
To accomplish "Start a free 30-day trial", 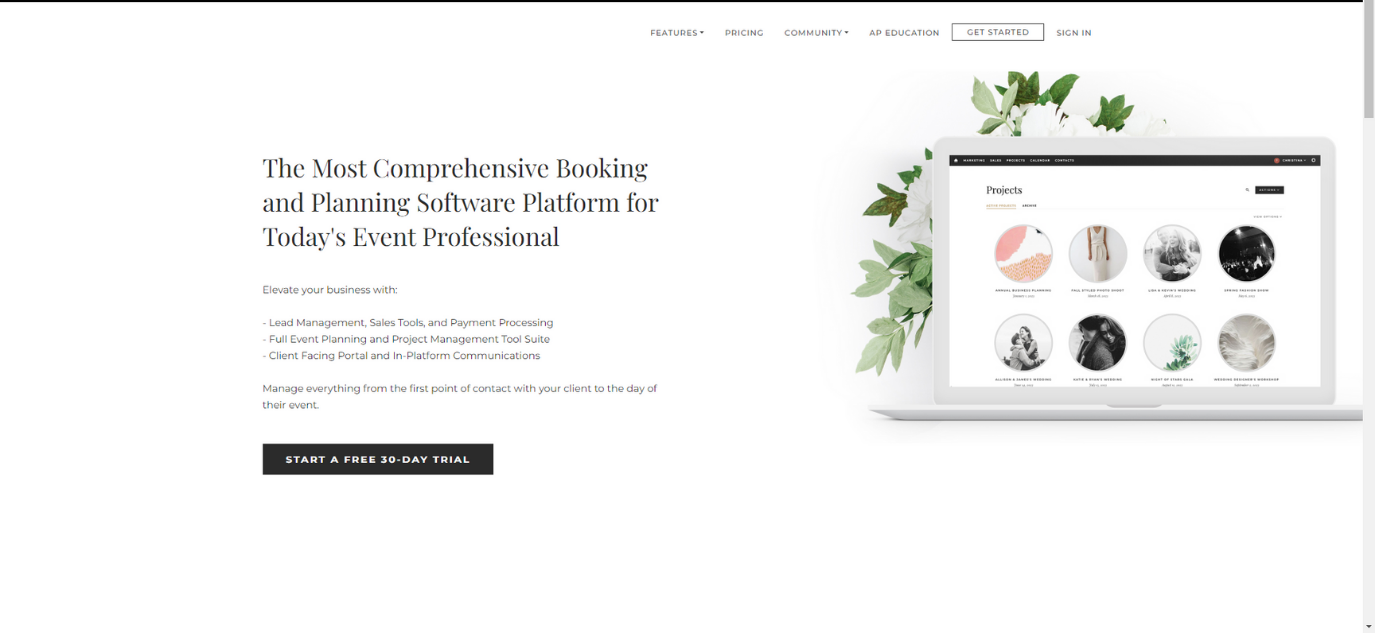I will (x=377, y=459).
